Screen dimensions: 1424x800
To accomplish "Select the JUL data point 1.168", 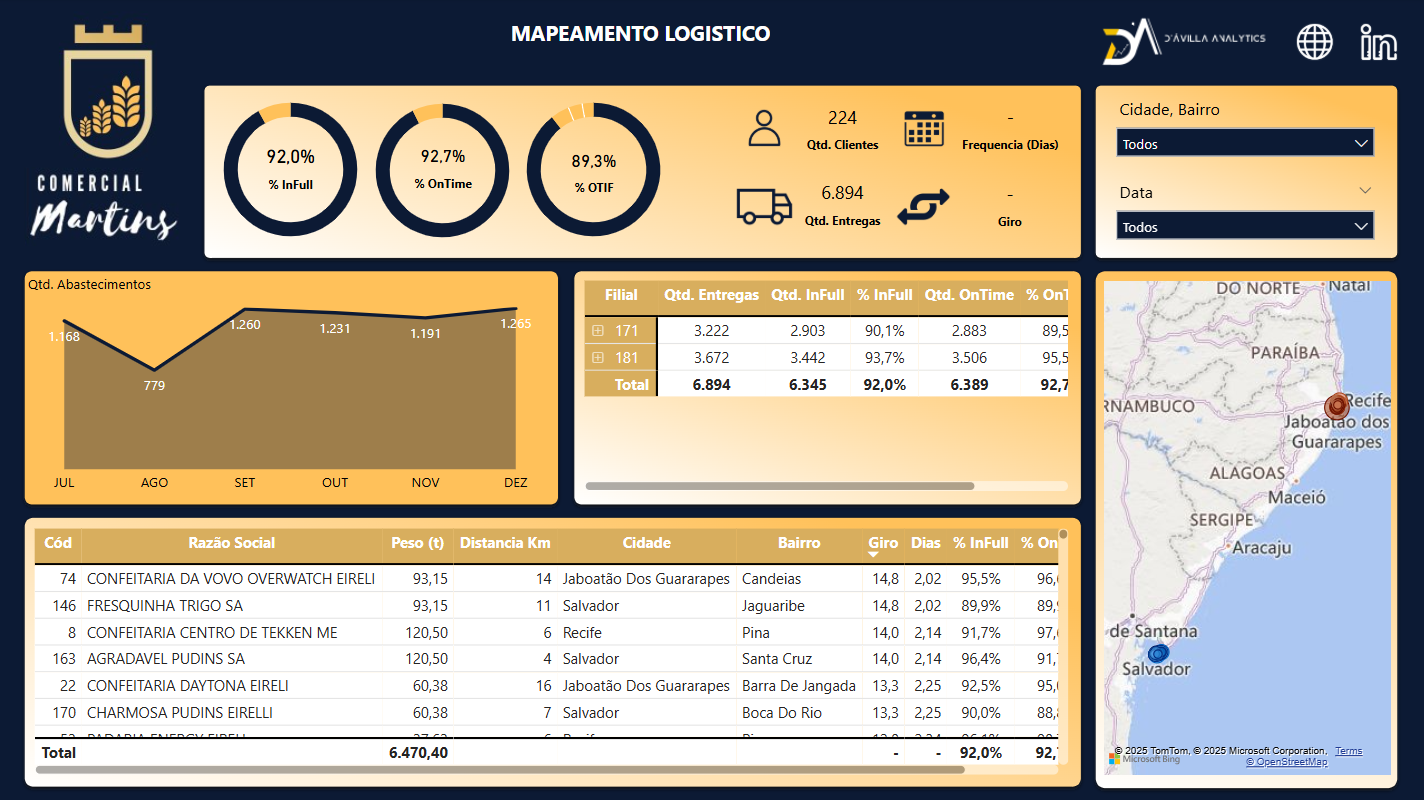I will click(64, 322).
